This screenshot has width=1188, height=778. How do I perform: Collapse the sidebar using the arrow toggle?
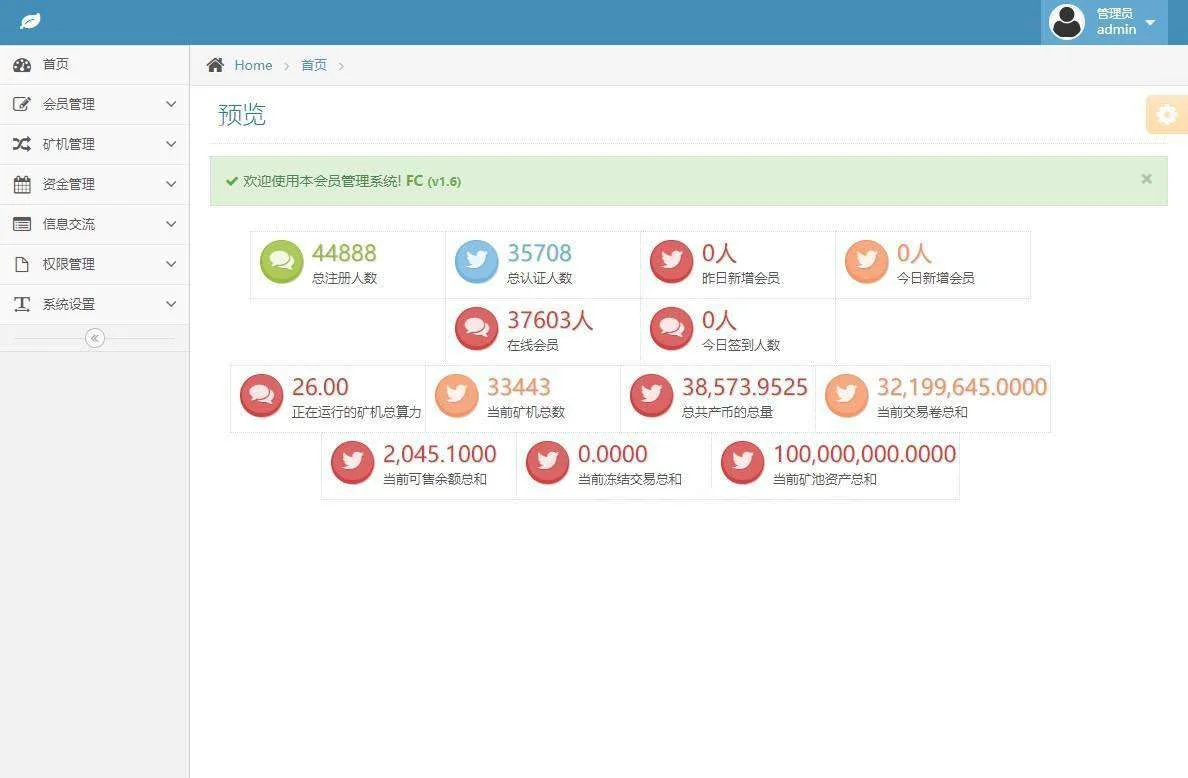pos(94,338)
